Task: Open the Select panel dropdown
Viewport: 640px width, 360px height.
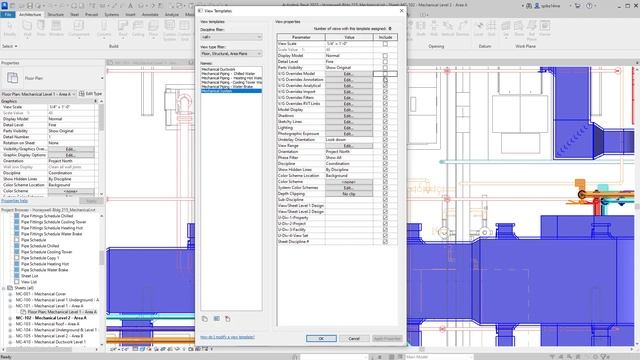Action: click(x=10, y=46)
